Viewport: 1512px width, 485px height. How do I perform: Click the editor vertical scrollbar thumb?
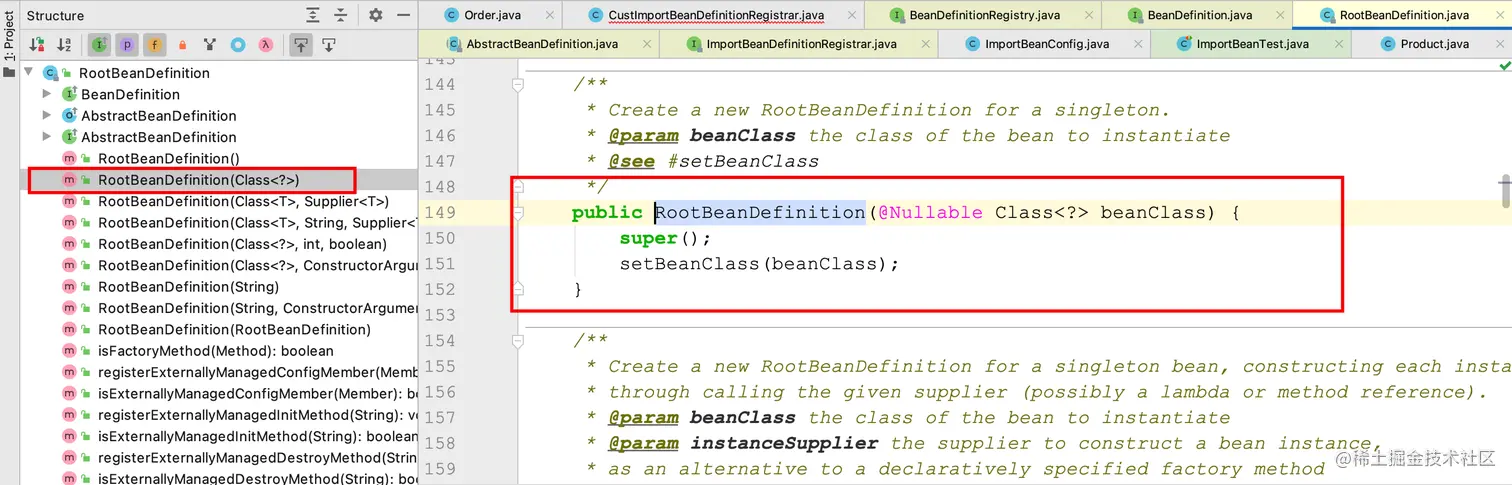coord(1504,191)
